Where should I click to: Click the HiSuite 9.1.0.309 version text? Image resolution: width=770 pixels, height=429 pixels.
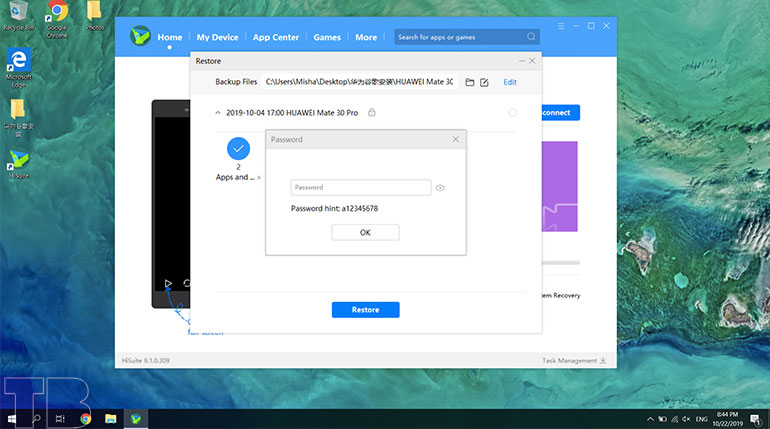pos(145,360)
